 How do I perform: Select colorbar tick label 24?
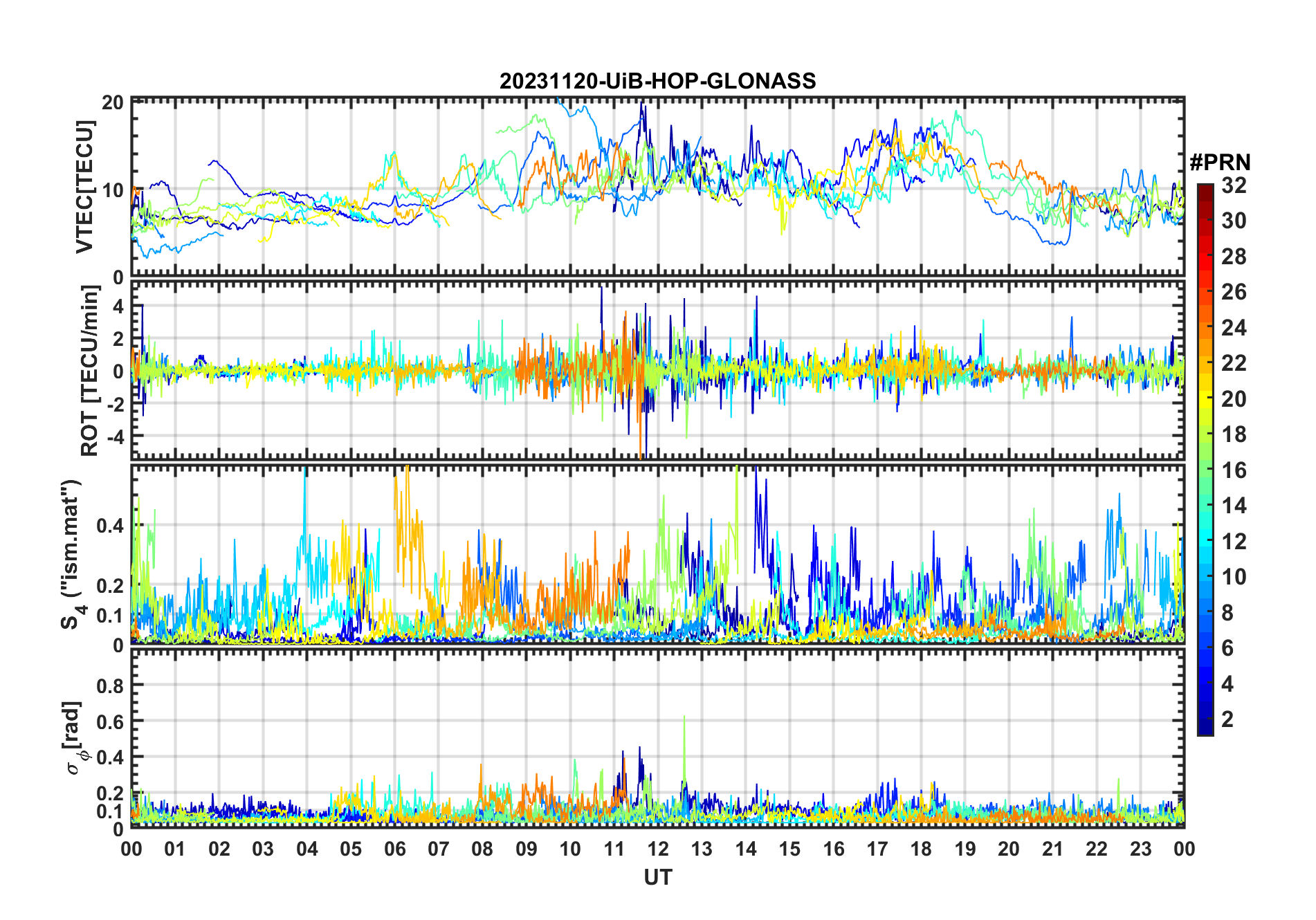[1234, 328]
